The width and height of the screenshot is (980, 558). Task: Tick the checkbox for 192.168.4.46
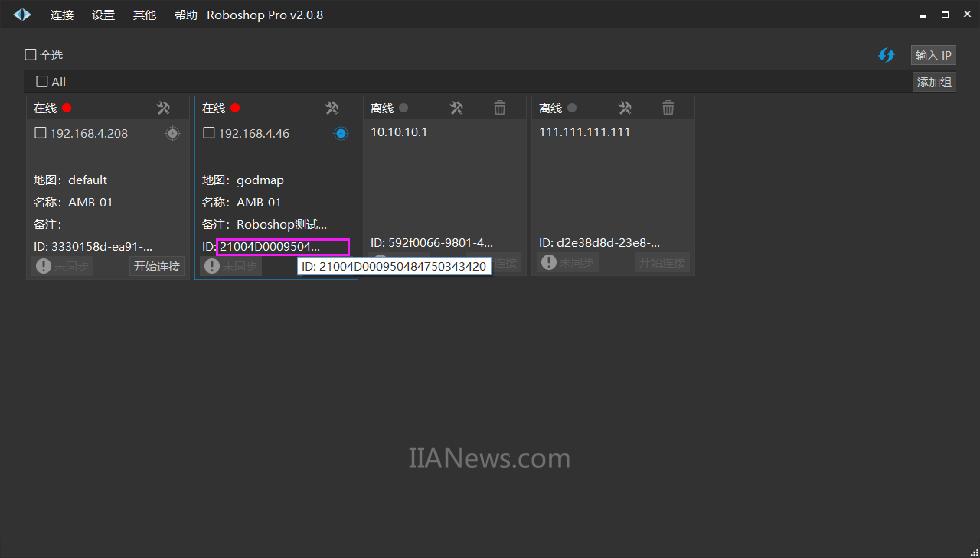point(209,133)
